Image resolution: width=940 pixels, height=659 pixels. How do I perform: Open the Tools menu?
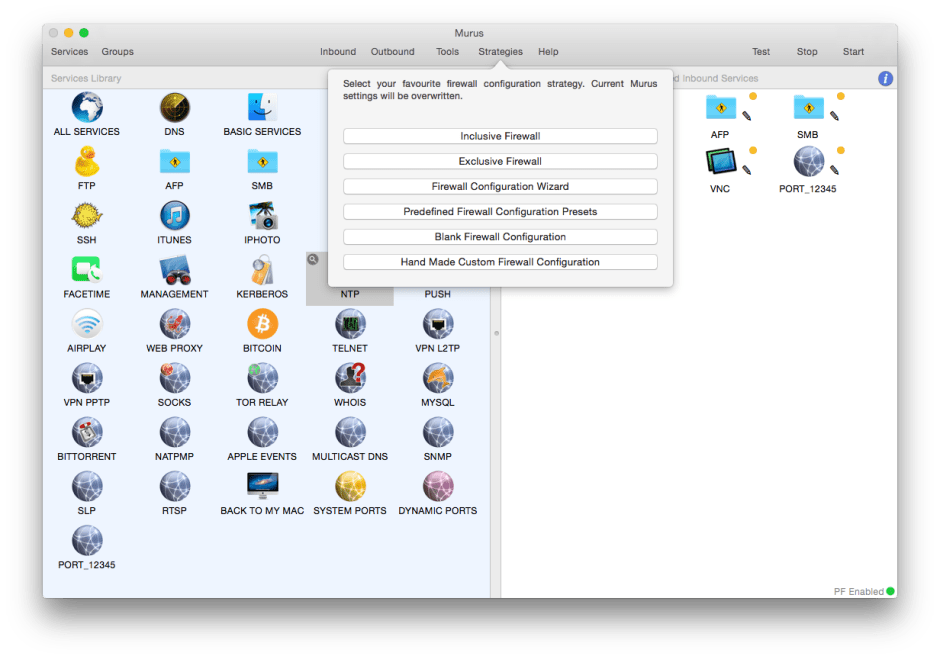(447, 51)
